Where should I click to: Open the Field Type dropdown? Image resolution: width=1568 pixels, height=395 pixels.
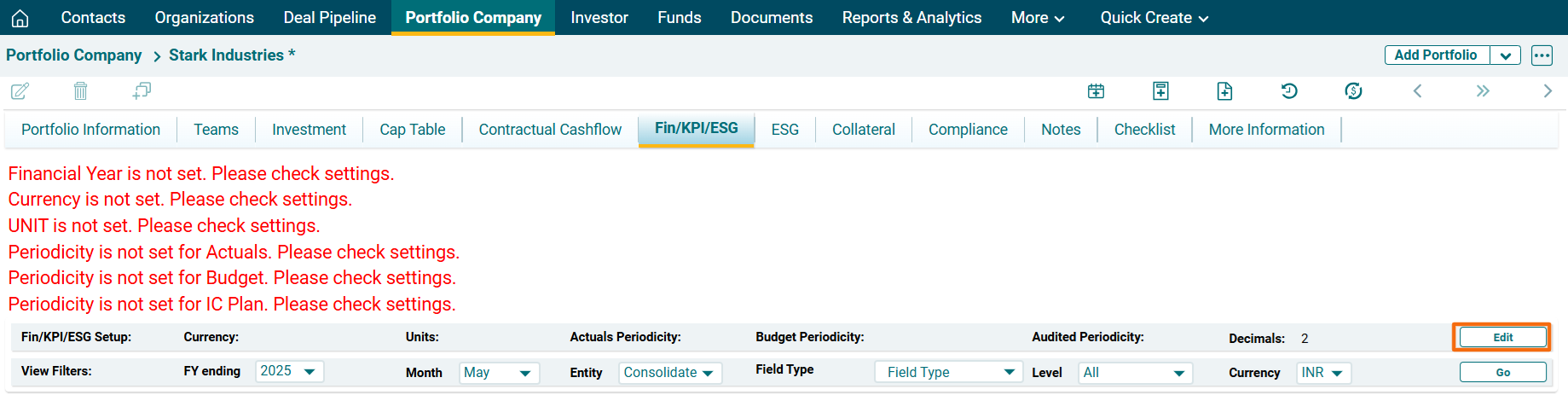(948, 372)
